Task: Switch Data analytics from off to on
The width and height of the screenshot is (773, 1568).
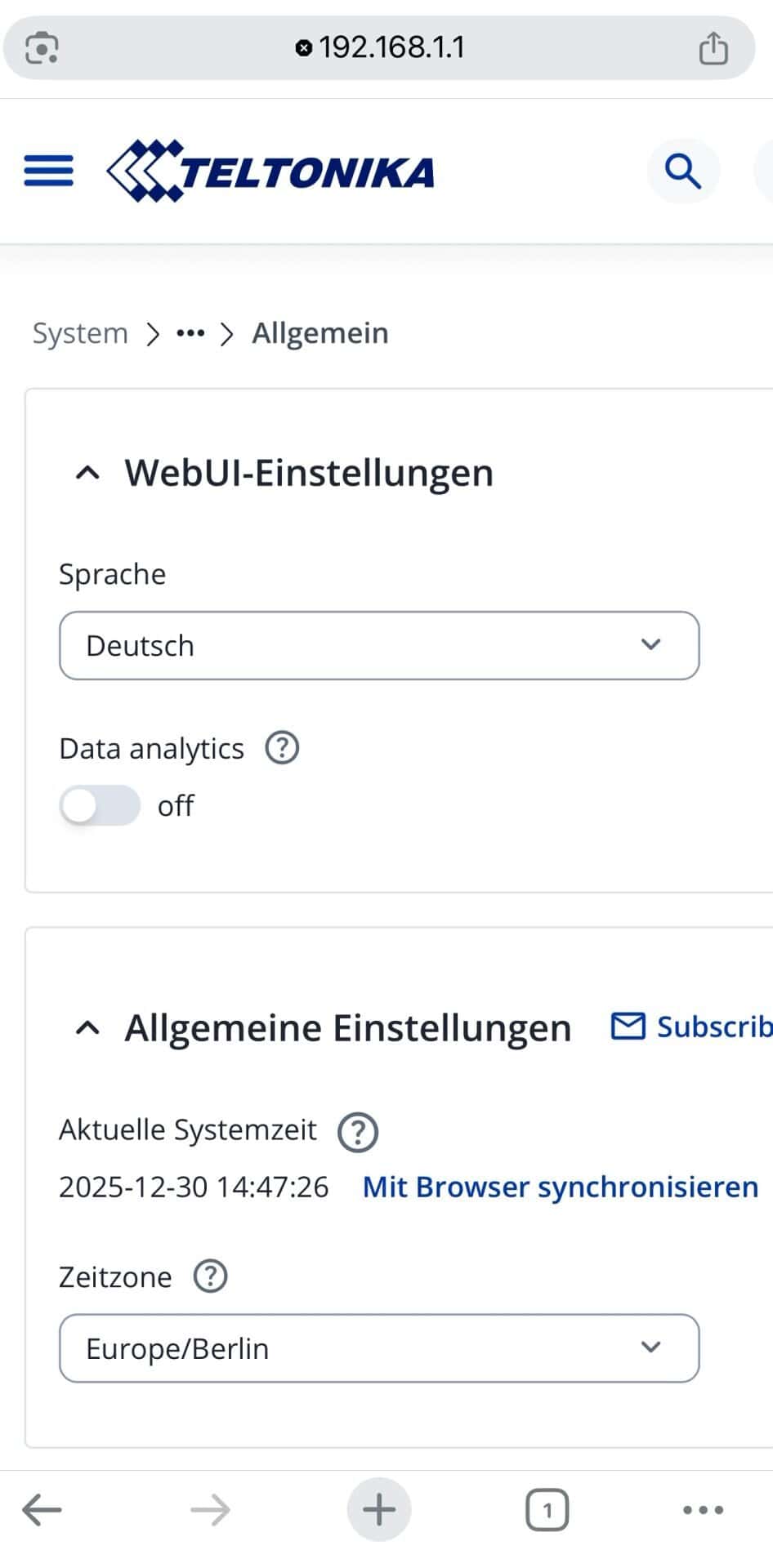Action: point(99,805)
